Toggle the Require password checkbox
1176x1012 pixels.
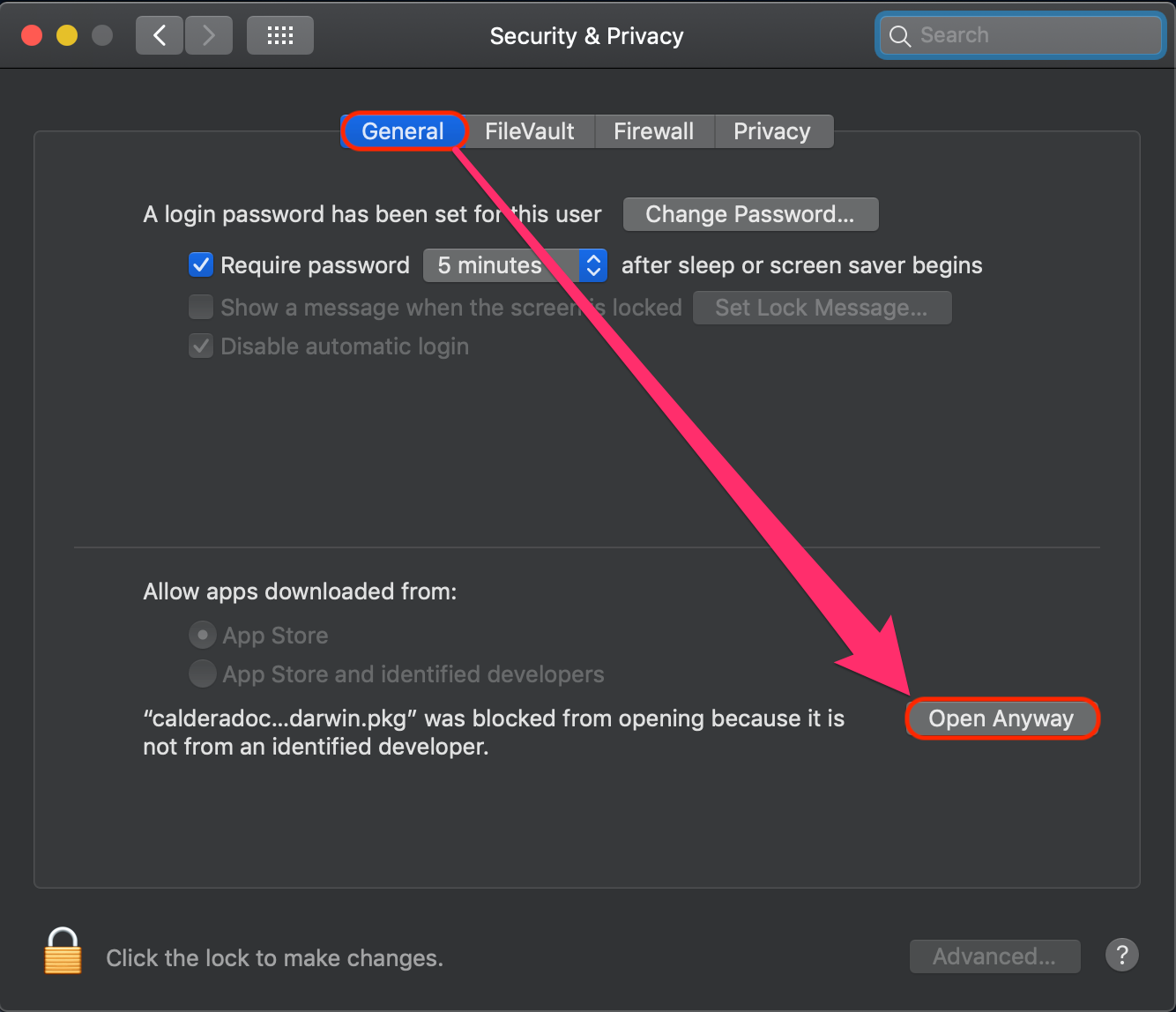(201, 264)
